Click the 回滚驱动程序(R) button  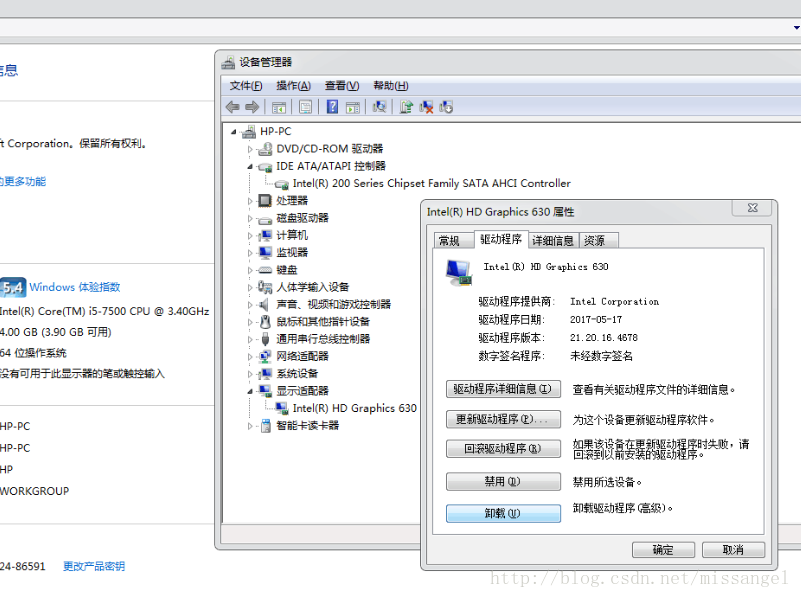[503, 449]
